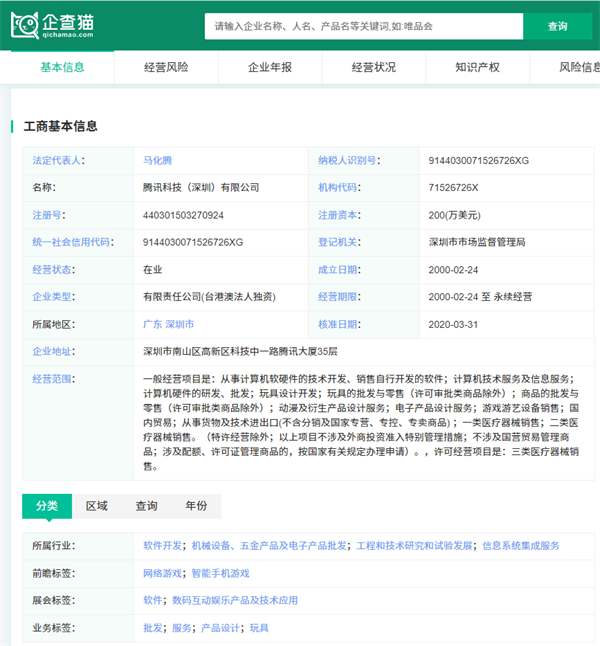The width and height of the screenshot is (600, 646).
Task: Click the 信息系统集成服务 industry link
Action: pyautogui.click(x=521, y=546)
